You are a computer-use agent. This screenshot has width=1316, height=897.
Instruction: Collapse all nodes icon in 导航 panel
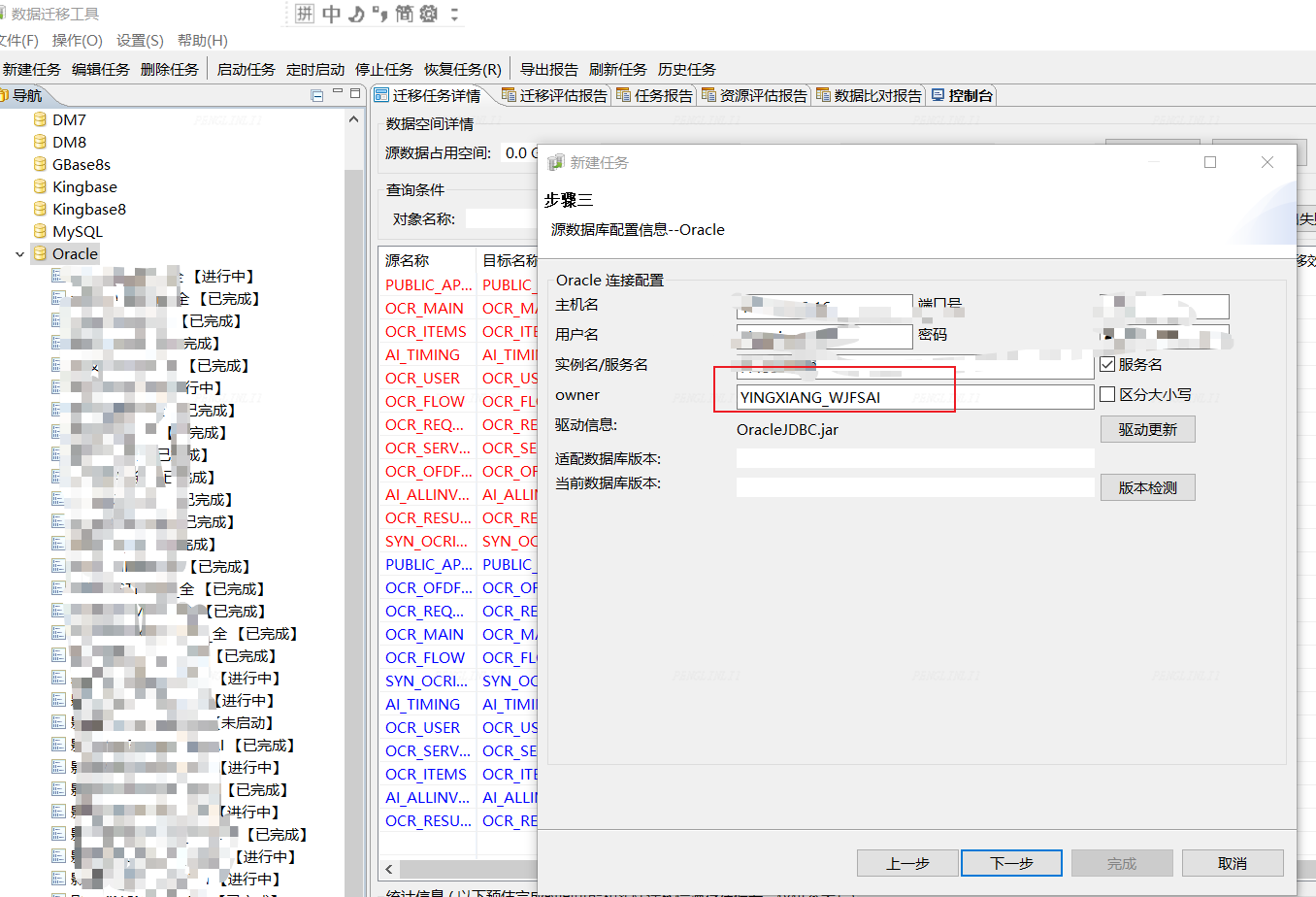tap(316, 95)
